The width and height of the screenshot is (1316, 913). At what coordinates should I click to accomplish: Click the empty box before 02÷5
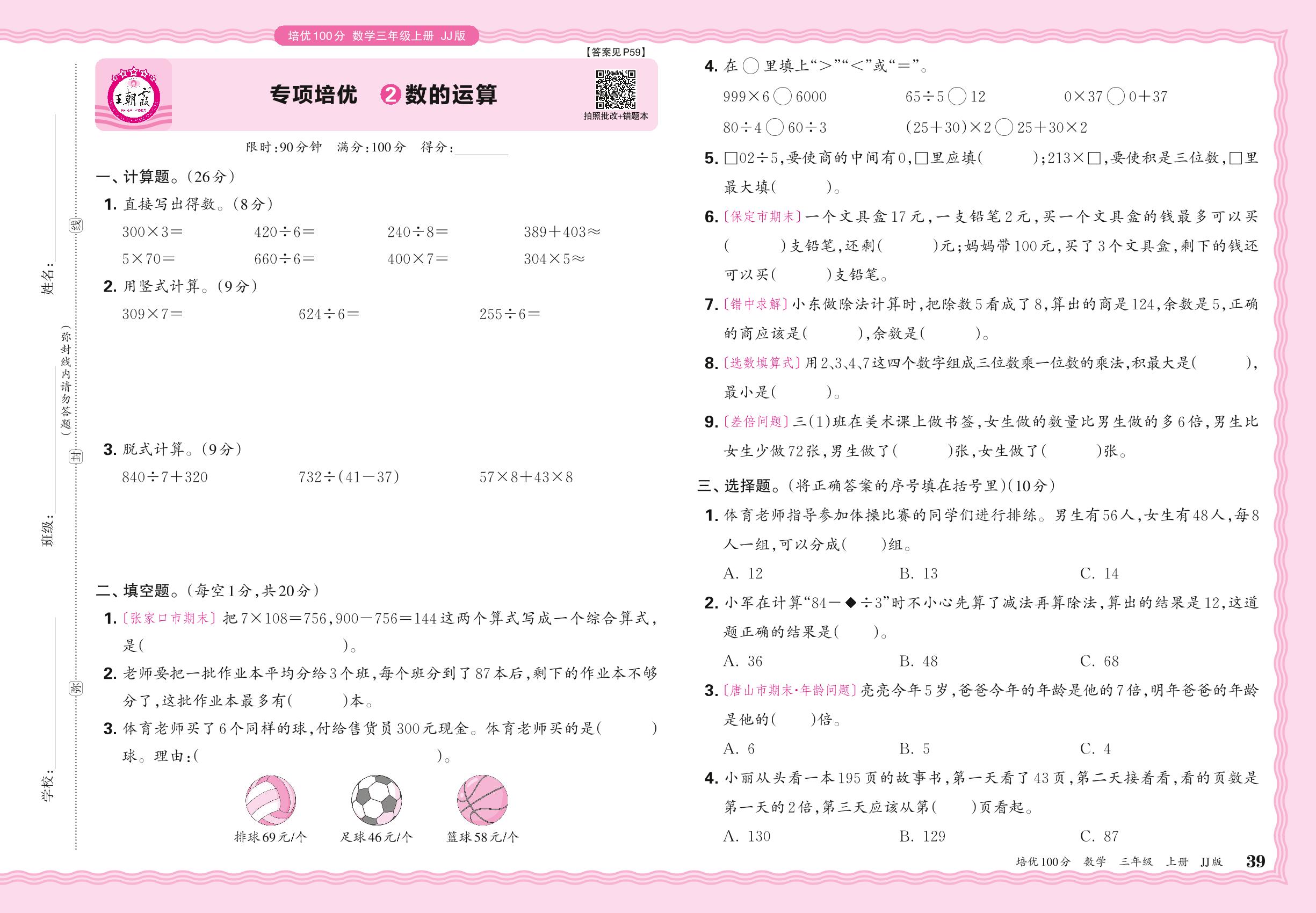(x=731, y=158)
